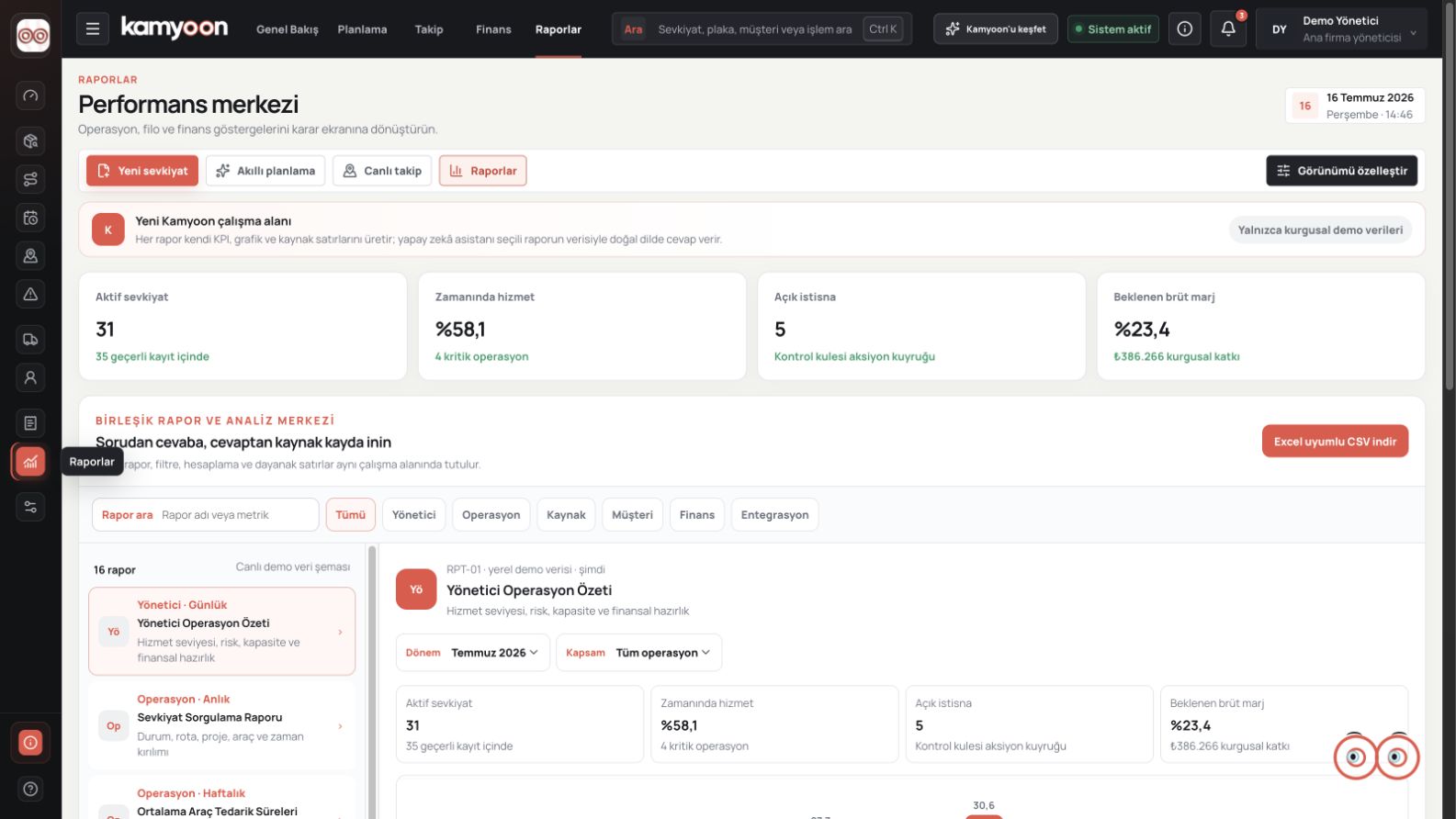Viewport: 1456px width, 819px height.
Task: Click the info circle icon in top bar
Action: tap(1185, 29)
